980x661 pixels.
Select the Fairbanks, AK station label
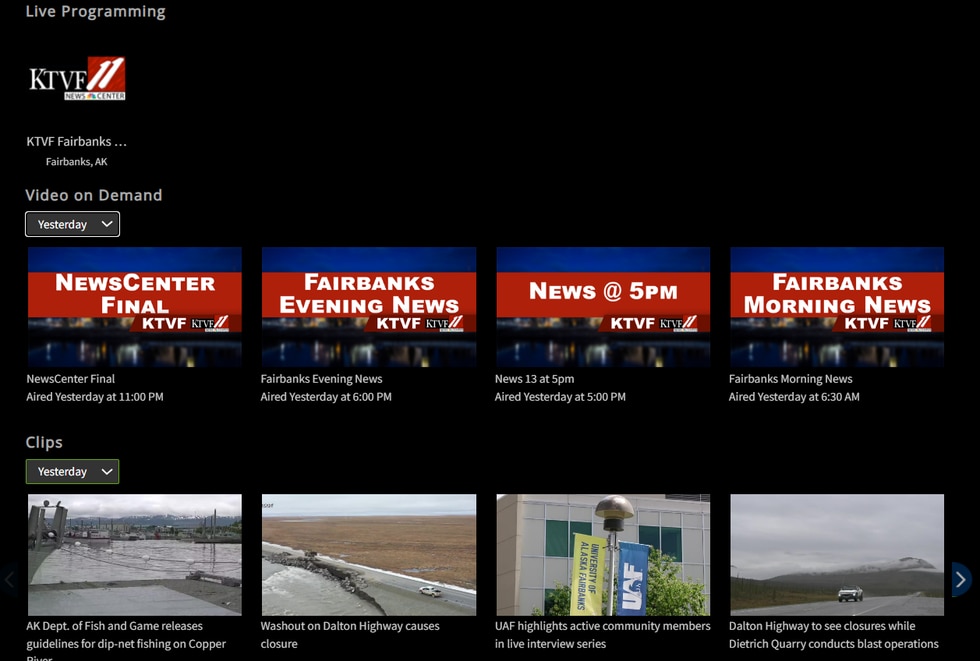[x=77, y=161]
